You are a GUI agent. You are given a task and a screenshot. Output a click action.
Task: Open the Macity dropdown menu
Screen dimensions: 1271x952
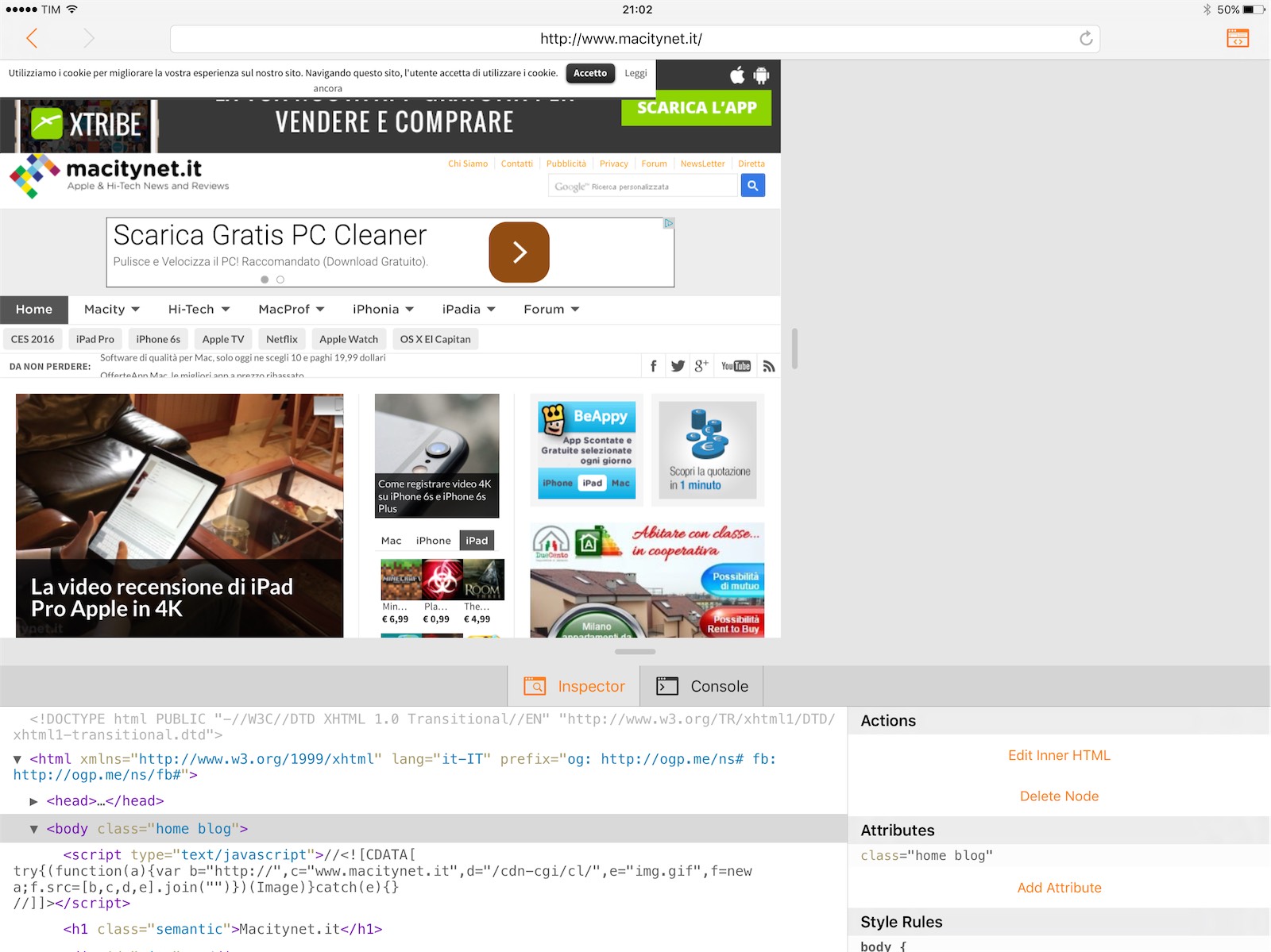(x=112, y=310)
